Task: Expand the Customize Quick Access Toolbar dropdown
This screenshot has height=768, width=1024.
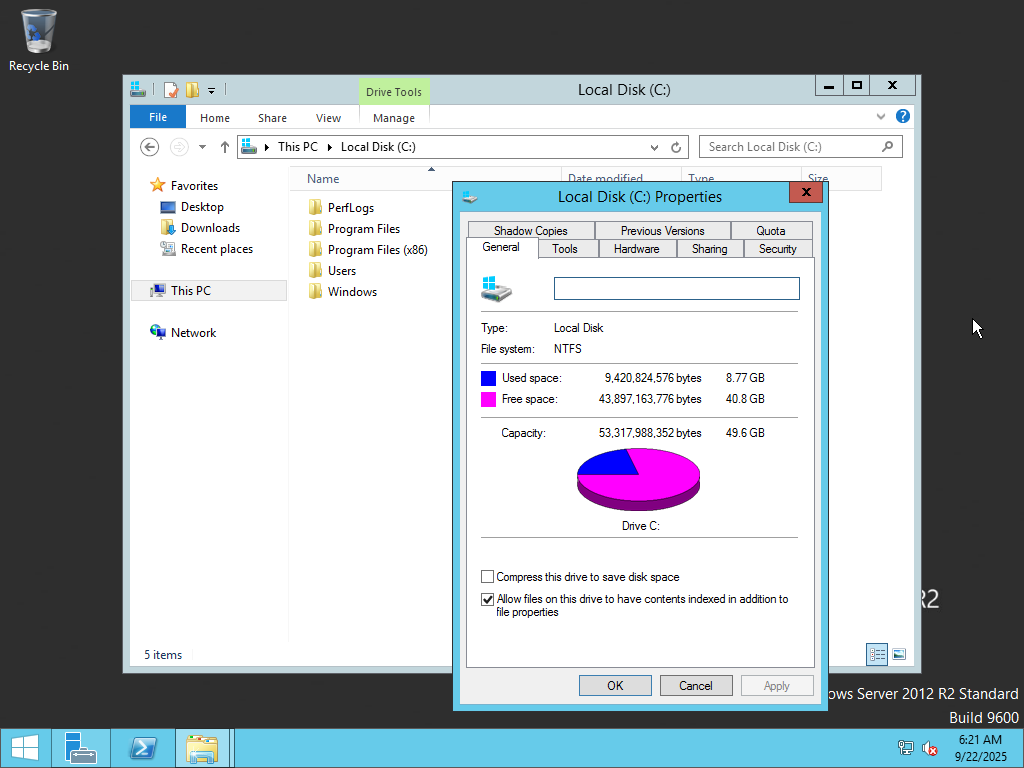Action: (212, 91)
